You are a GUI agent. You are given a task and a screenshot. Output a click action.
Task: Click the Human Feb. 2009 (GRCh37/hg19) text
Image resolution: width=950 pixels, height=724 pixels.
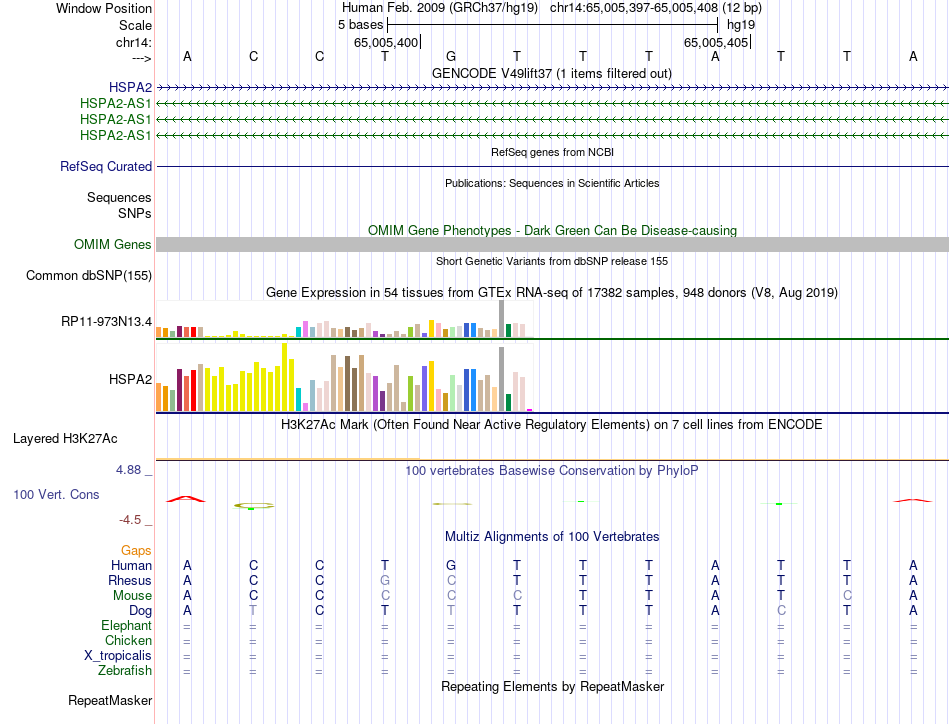(440, 8)
